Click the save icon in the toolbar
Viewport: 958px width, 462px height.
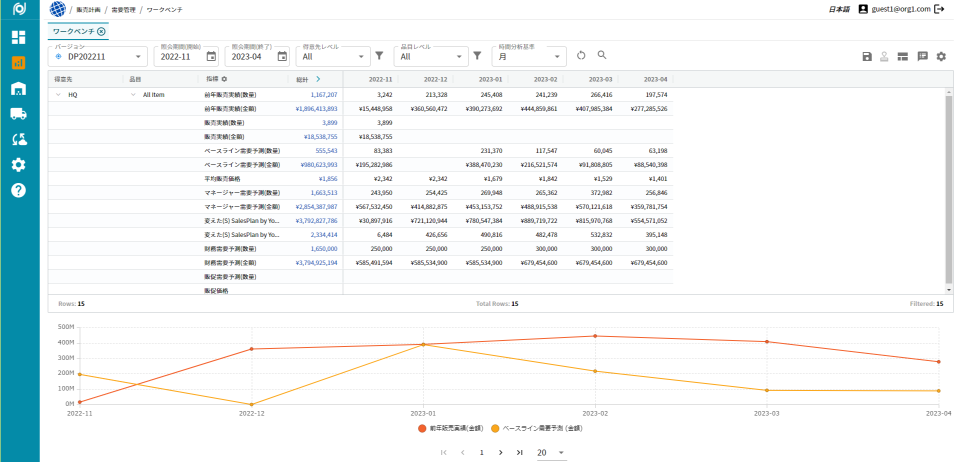coord(866,57)
